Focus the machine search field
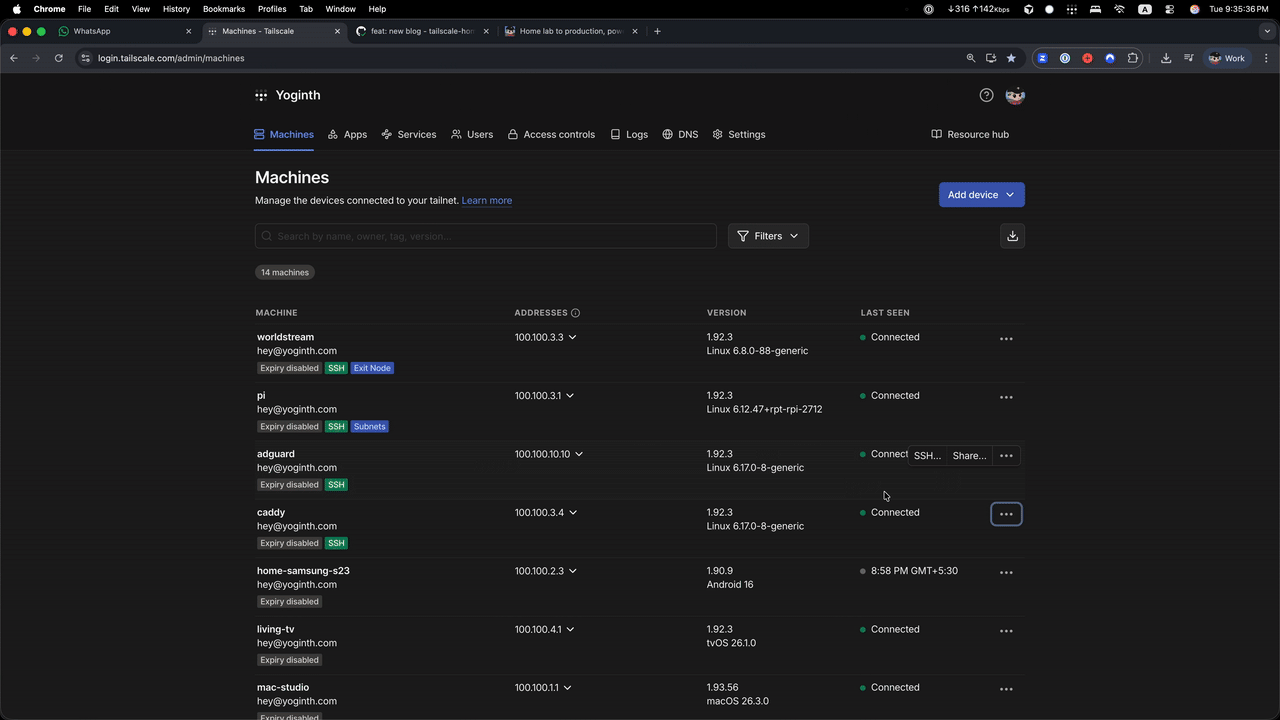The image size is (1280, 720). (486, 236)
